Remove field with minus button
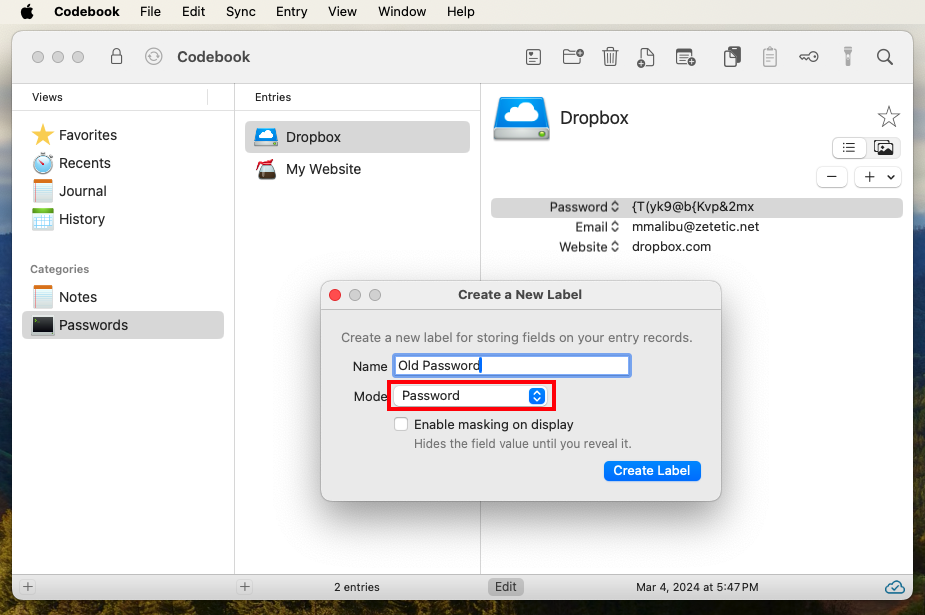The image size is (925, 615). pos(832,177)
